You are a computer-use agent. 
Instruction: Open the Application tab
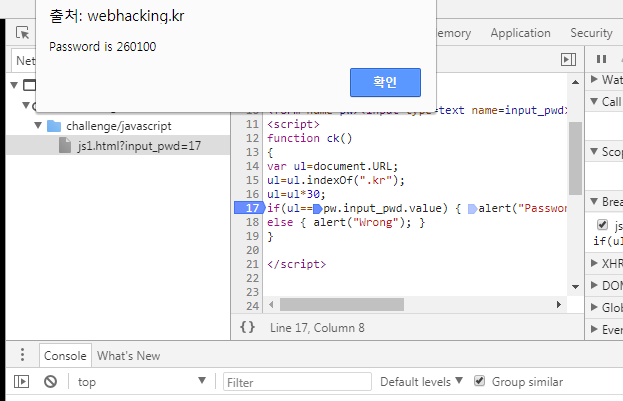click(520, 33)
